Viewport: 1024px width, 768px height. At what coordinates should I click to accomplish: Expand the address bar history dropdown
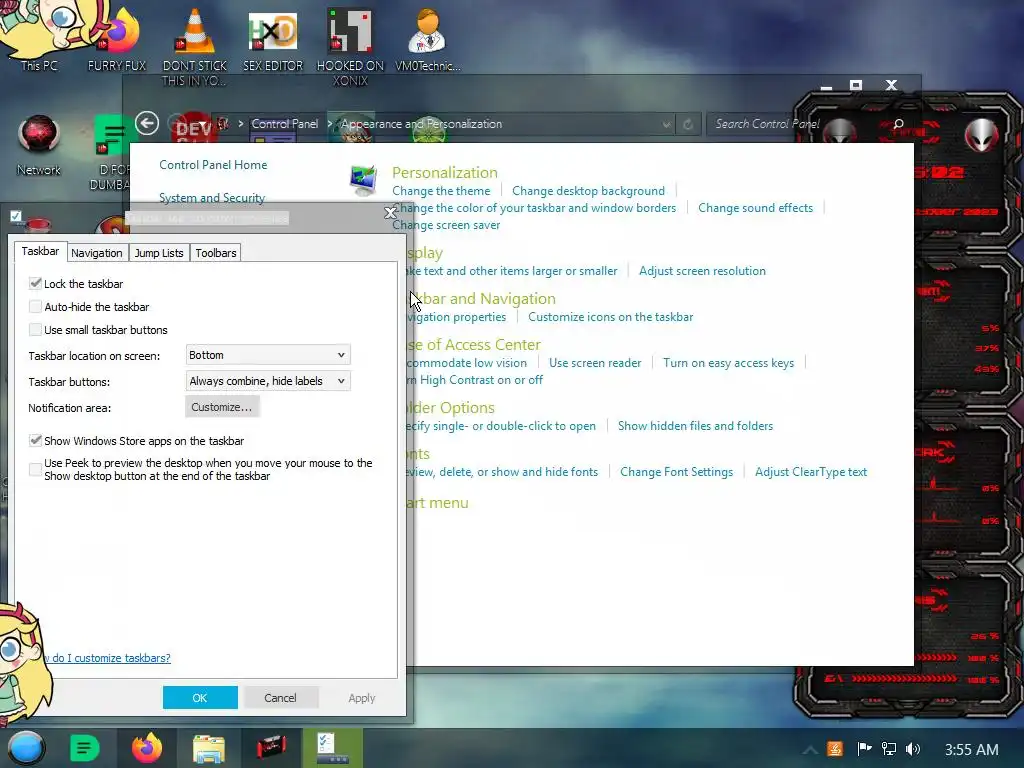click(x=665, y=124)
